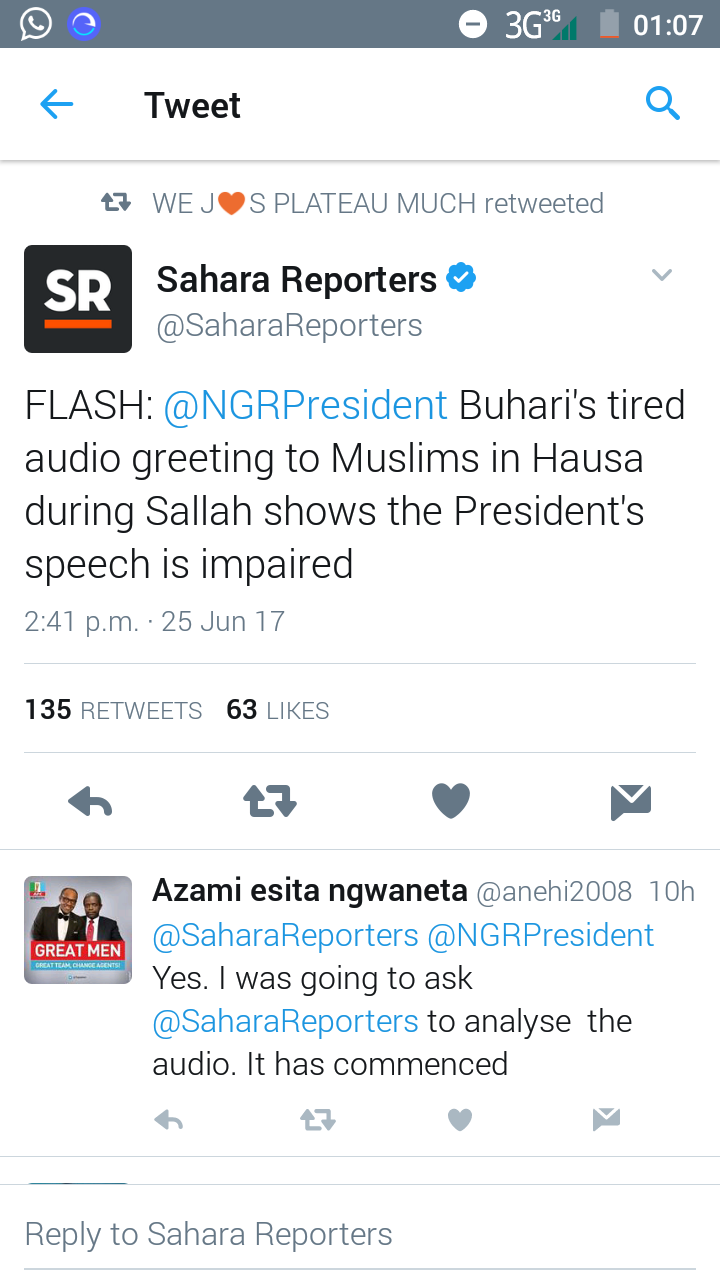
Task: Open the @NGRPresident mention in the tweet
Action: (x=305, y=406)
